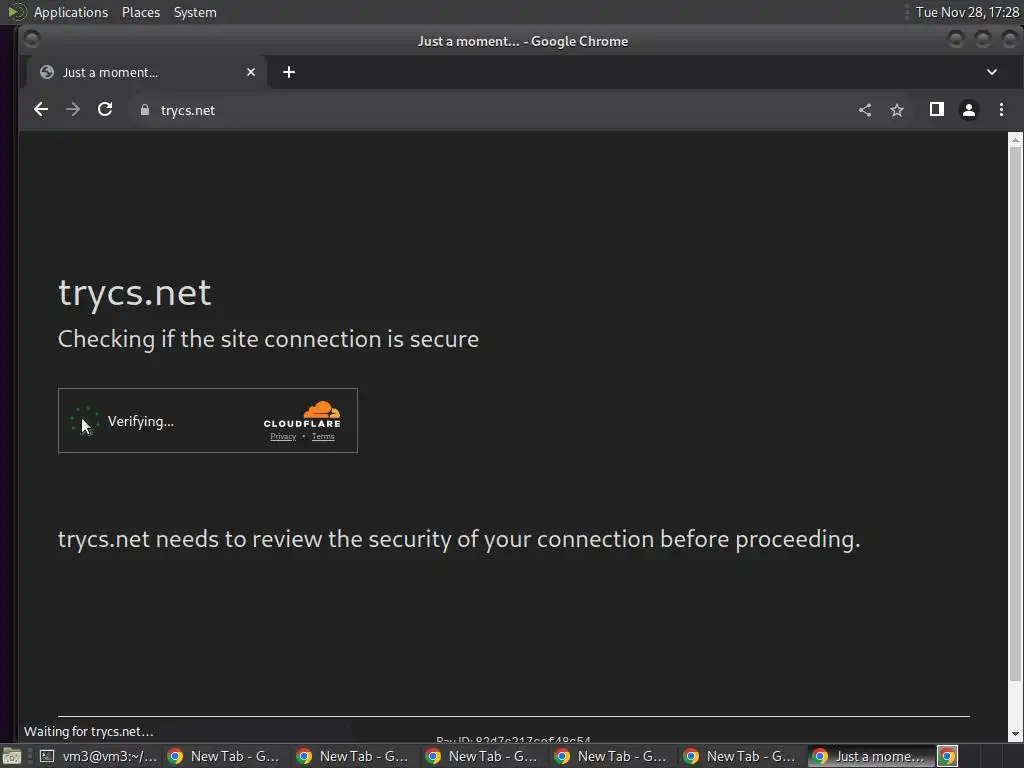Click the scrollbar up arrow
This screenshot has height=768, width=1024.
[x=1015, y=140]
